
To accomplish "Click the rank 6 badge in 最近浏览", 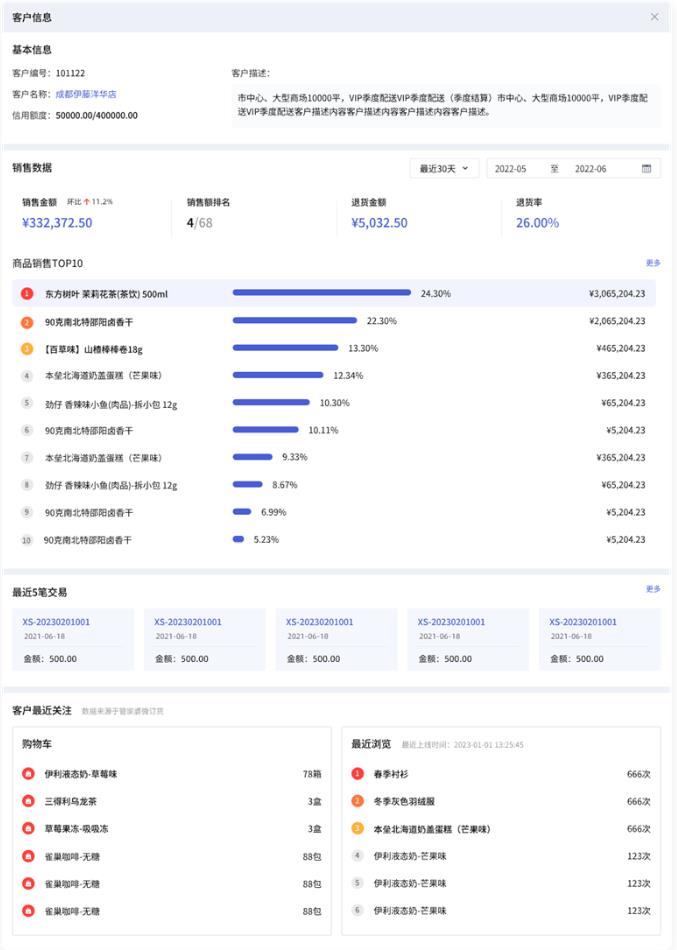I will coord(358,910).
